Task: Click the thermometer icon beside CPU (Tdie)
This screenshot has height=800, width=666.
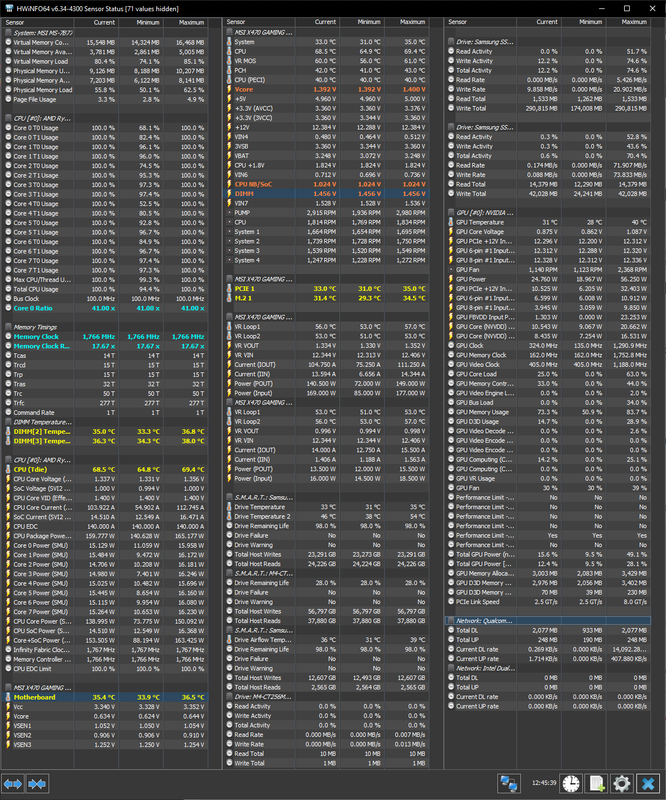Action: click(x=8, y=469)
